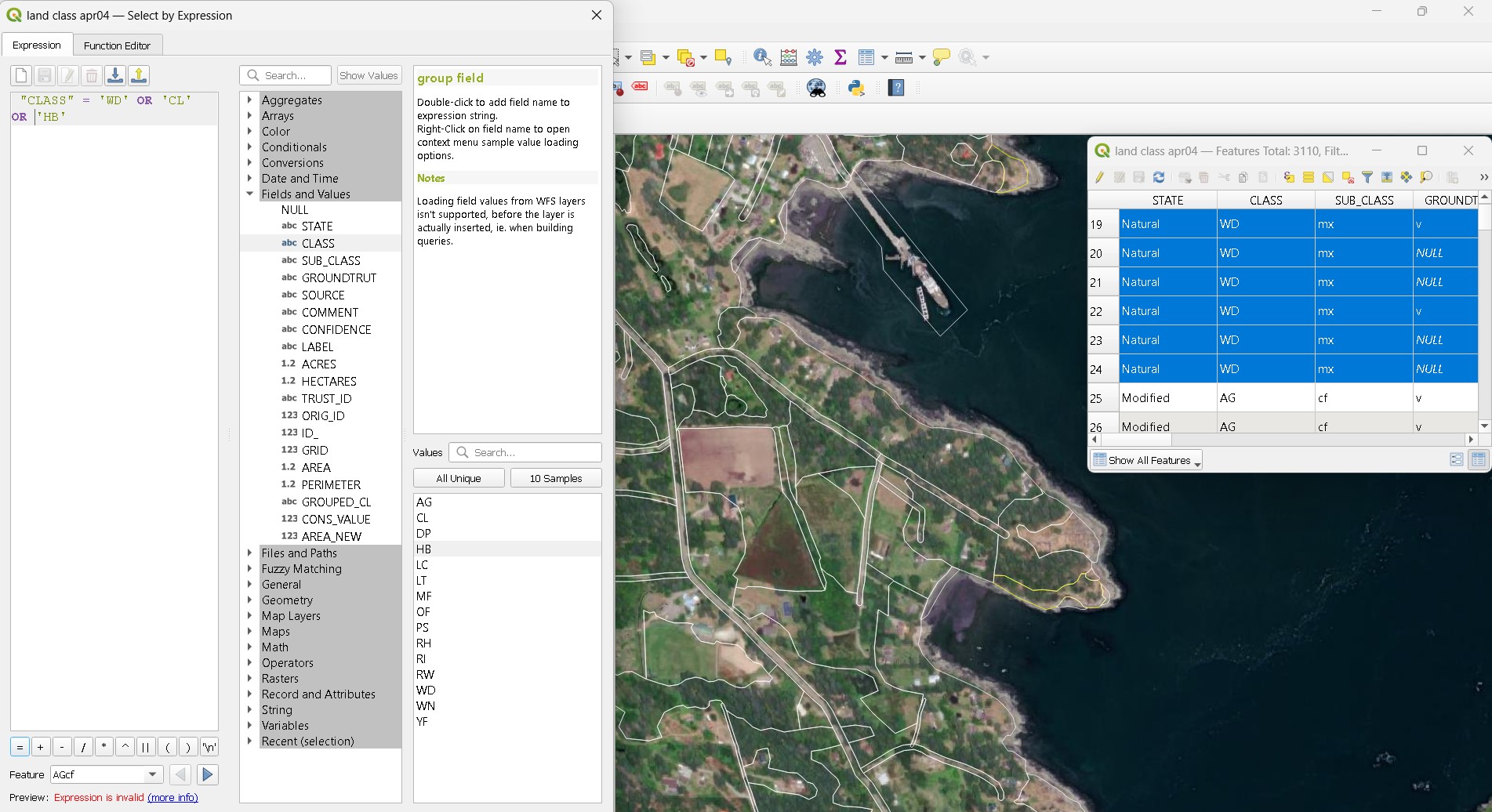The height and width of the screenshot is (812, 1492).
Task: Switch to the Function Editor tab
Action: coord(118,45)
